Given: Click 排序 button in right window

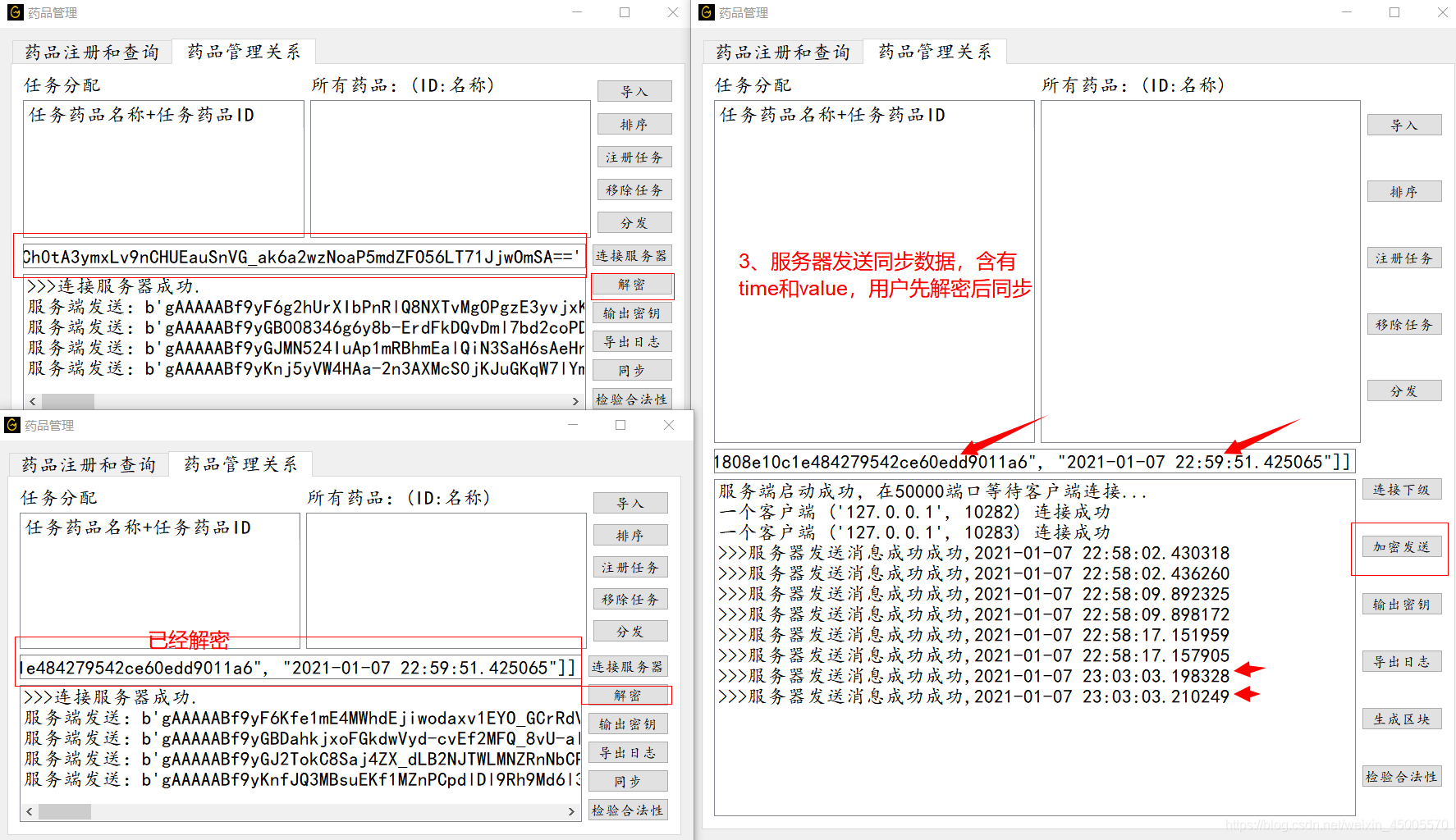Looking at the screenshot, I should pyautogui.click(x=1404, y=191).
